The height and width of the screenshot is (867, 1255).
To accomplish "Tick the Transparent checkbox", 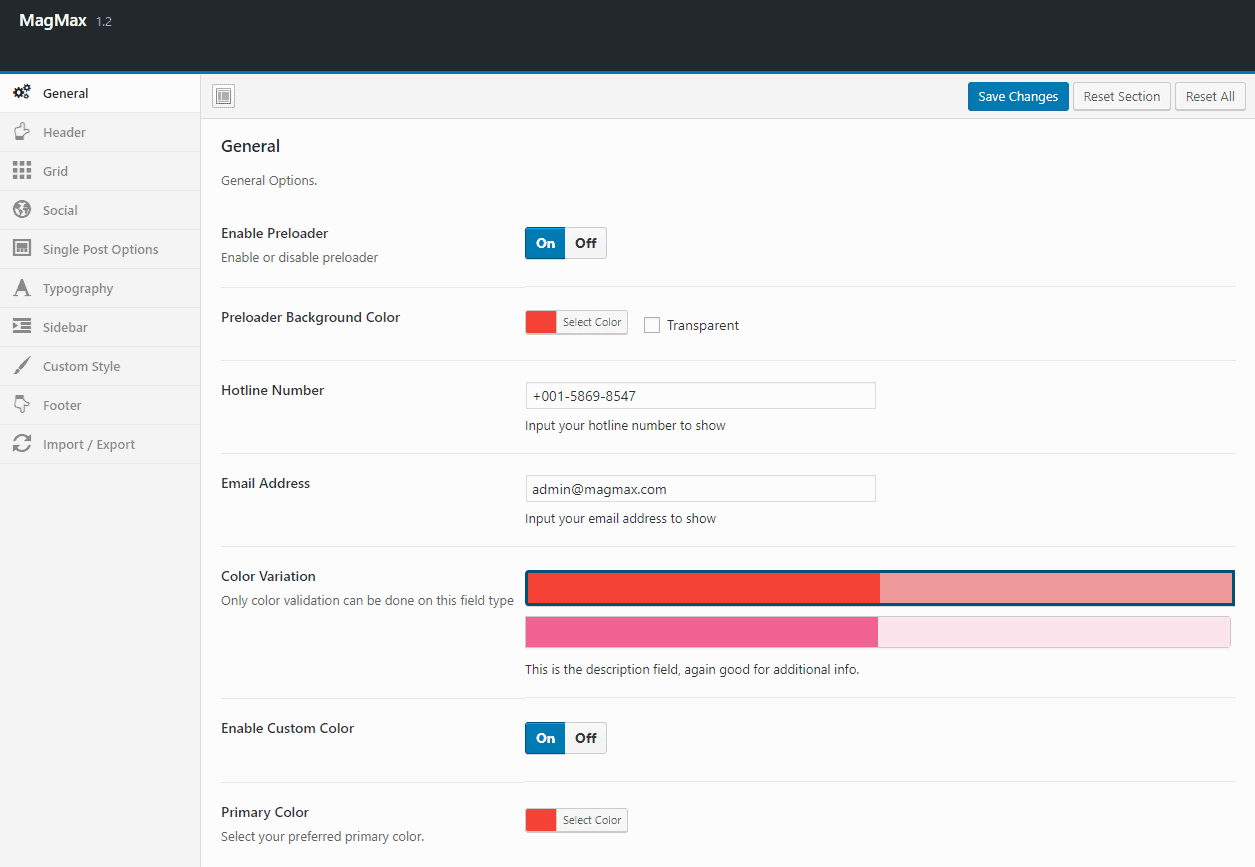I will 652,325.
